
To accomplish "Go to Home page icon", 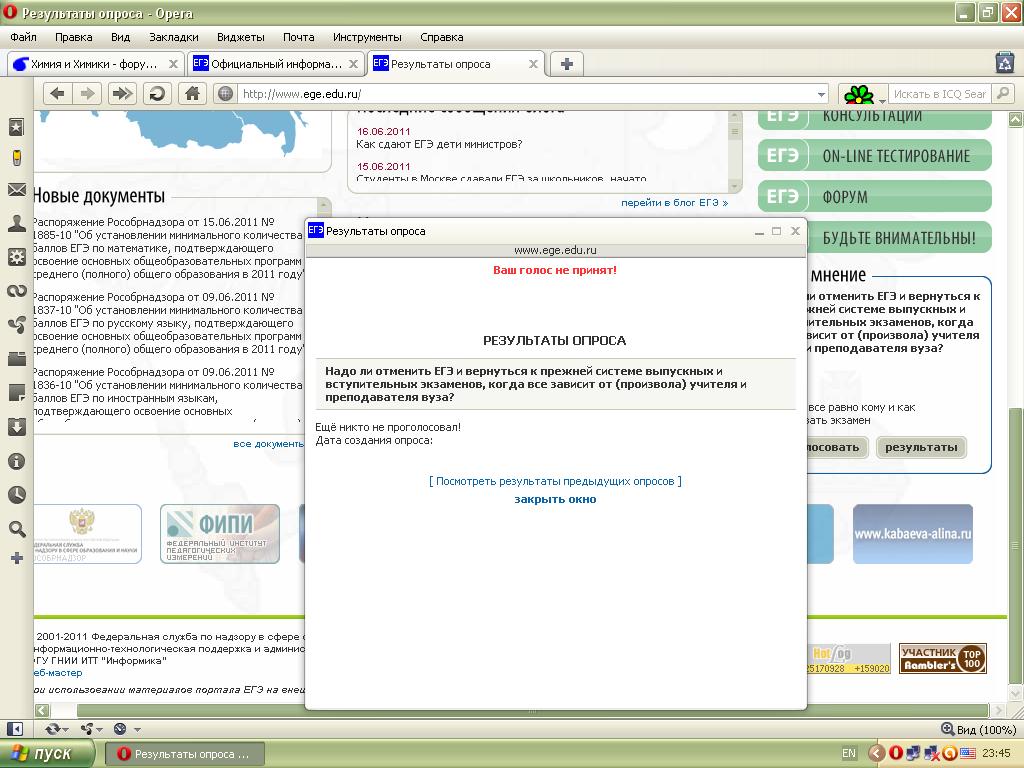I will [192, 93].
